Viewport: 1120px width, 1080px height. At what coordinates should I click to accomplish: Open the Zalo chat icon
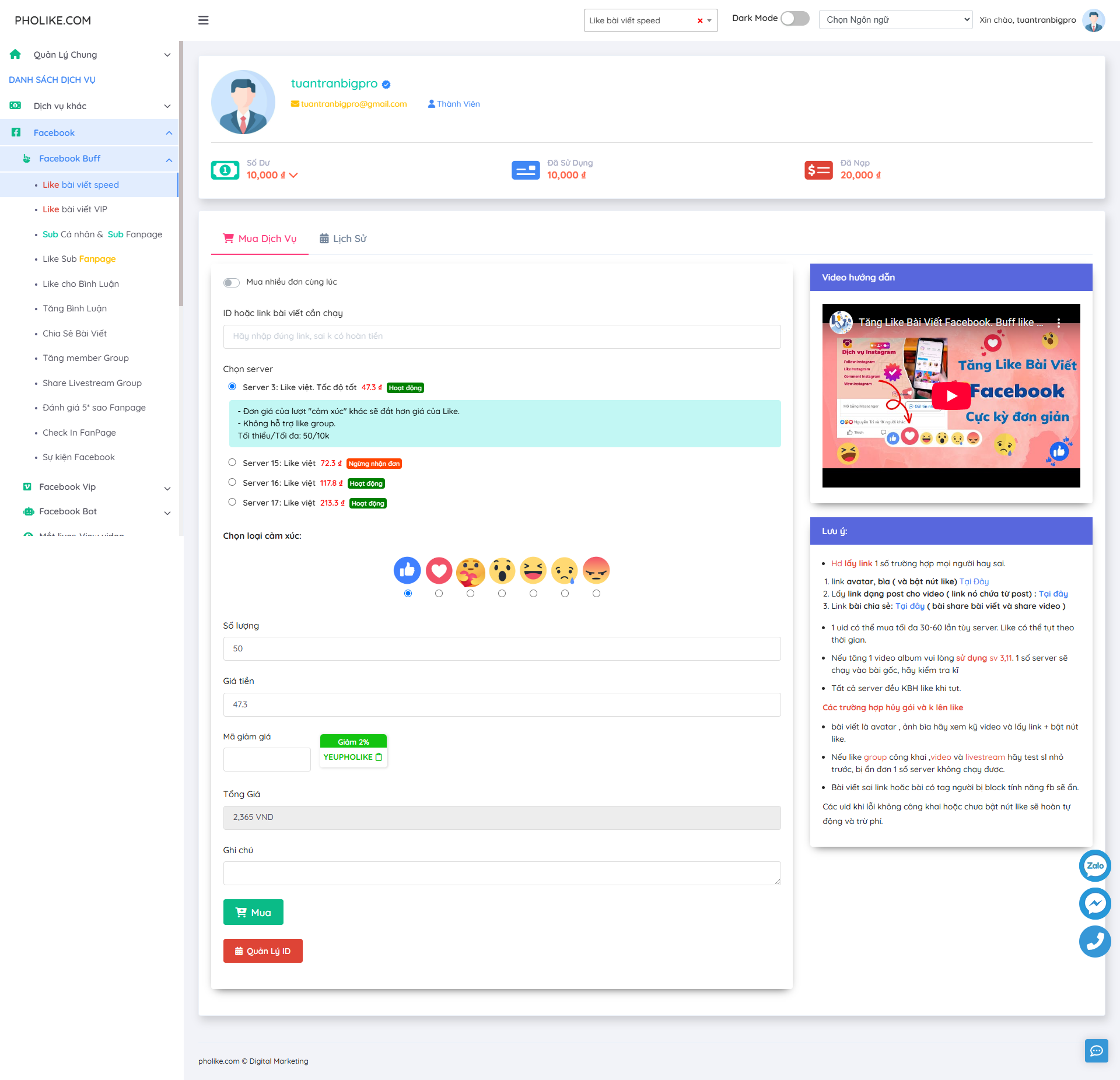click(x=1094, y=865)
